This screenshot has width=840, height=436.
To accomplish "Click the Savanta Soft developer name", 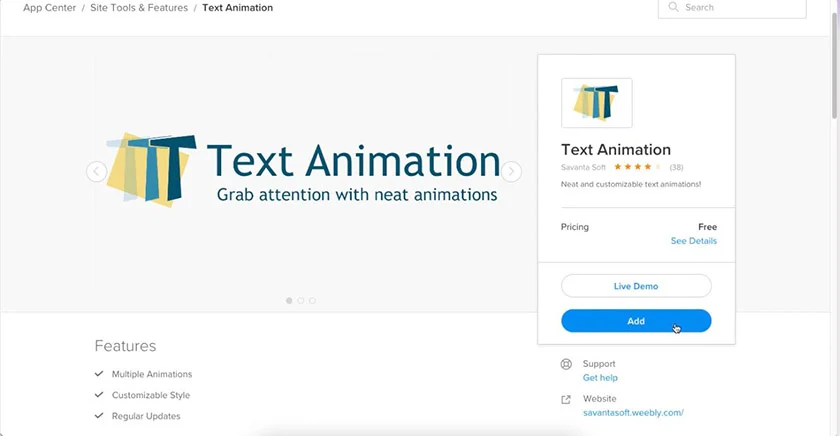I will click(x=583, y=167).
